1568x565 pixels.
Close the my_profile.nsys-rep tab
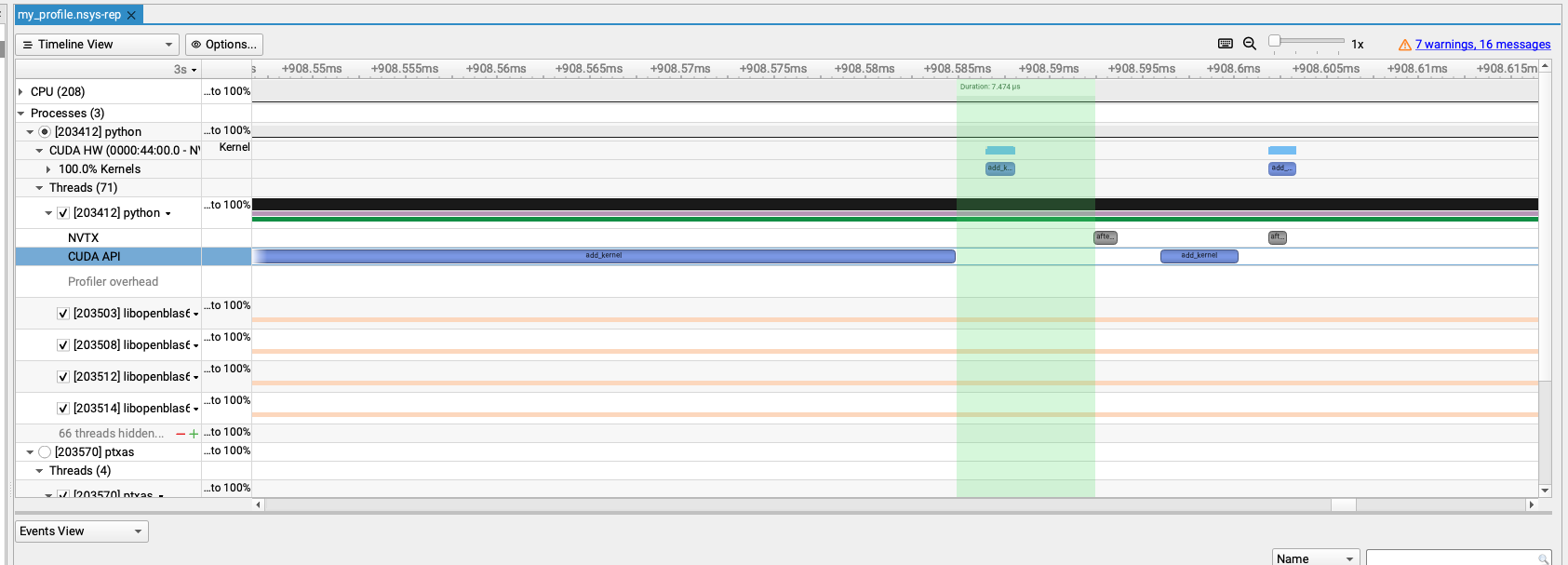pyautogui.click(x=131, y=15)
